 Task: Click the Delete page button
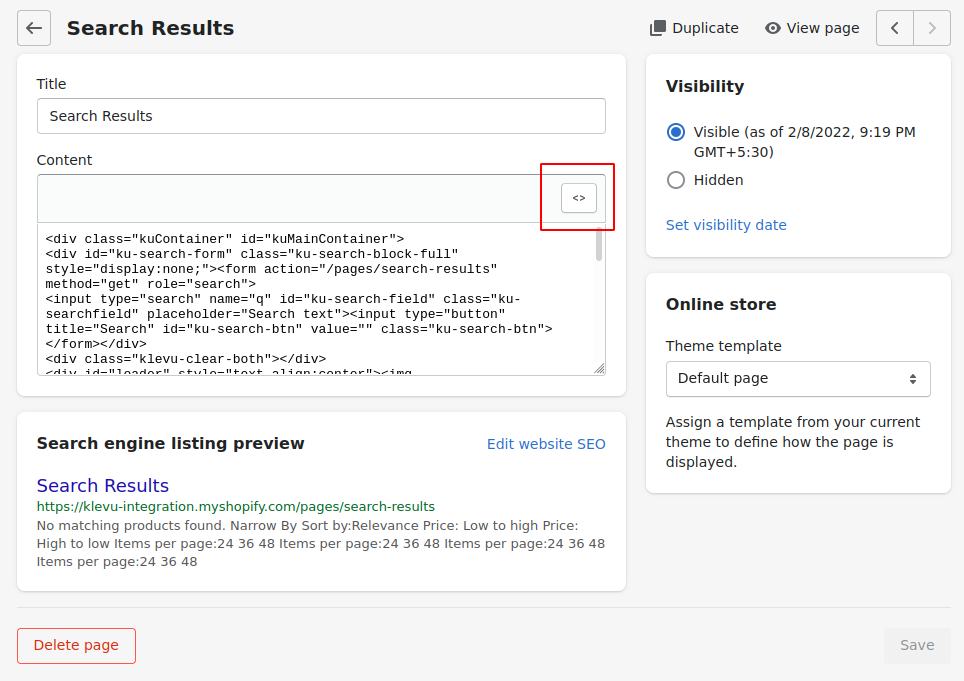coord(76,645)
